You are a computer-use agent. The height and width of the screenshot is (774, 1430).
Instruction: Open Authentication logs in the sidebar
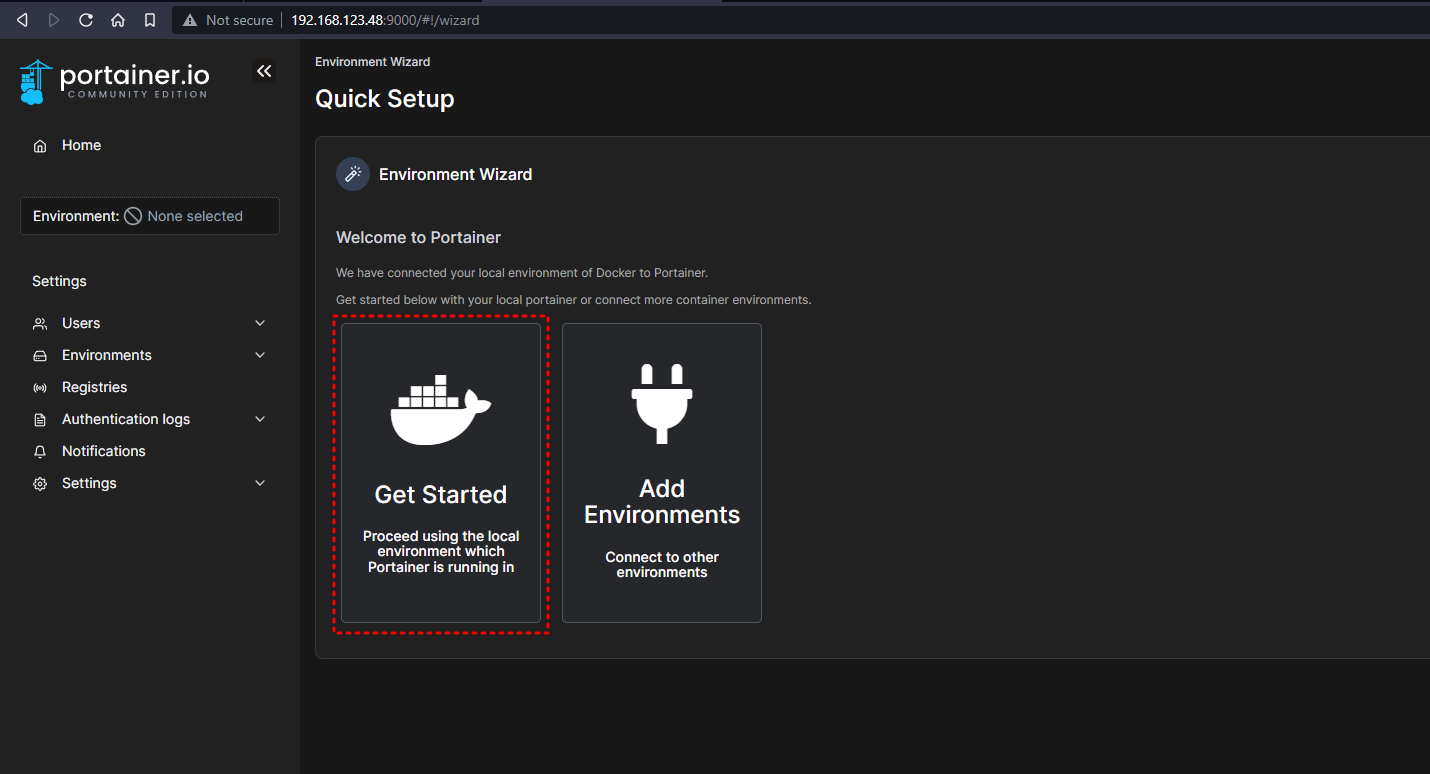point(150,419)
